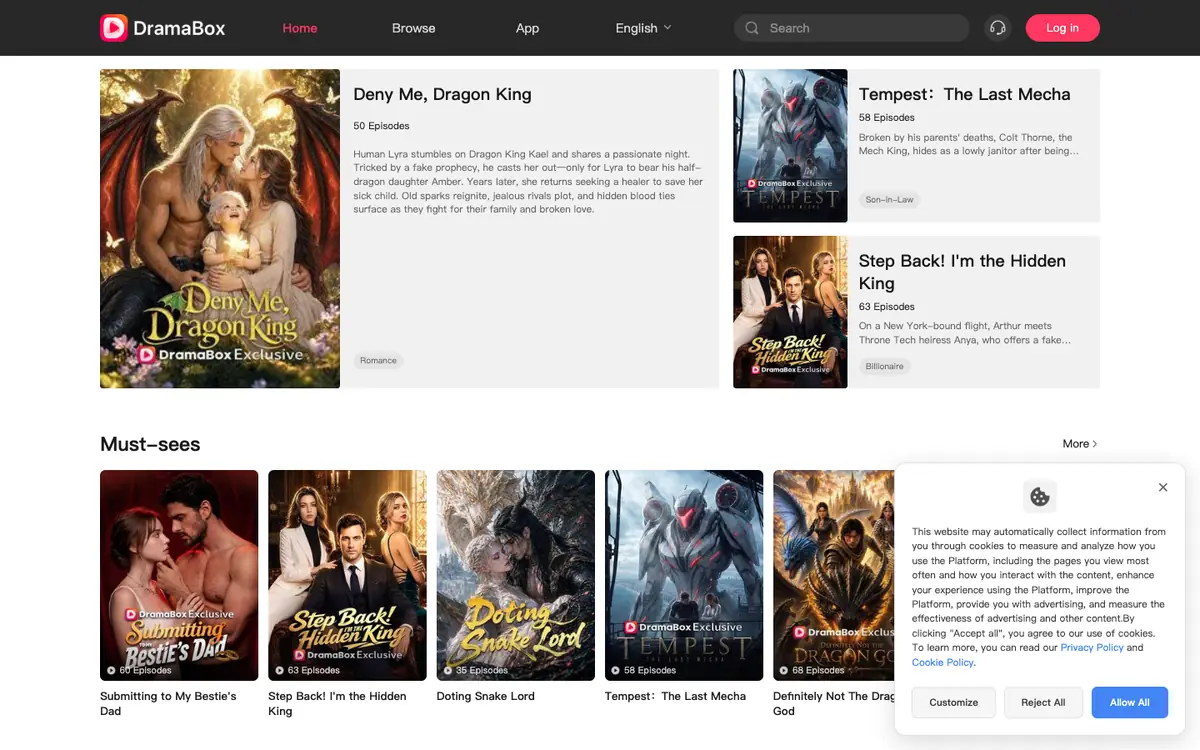
Task: Open Deny Me, Dragon King large poster
Action: [220, 228]
